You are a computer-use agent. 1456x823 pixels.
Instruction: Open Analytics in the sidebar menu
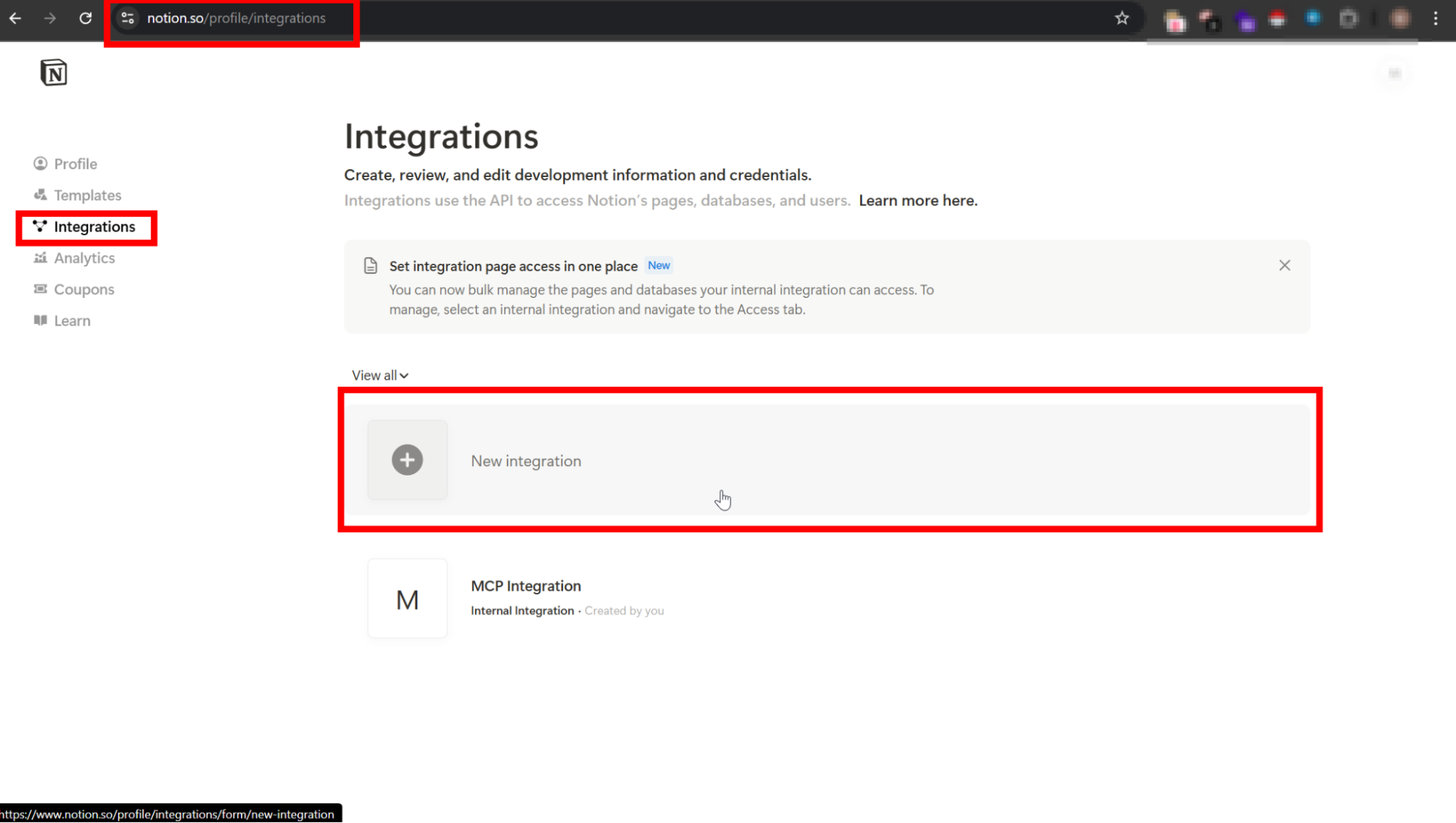84,258
